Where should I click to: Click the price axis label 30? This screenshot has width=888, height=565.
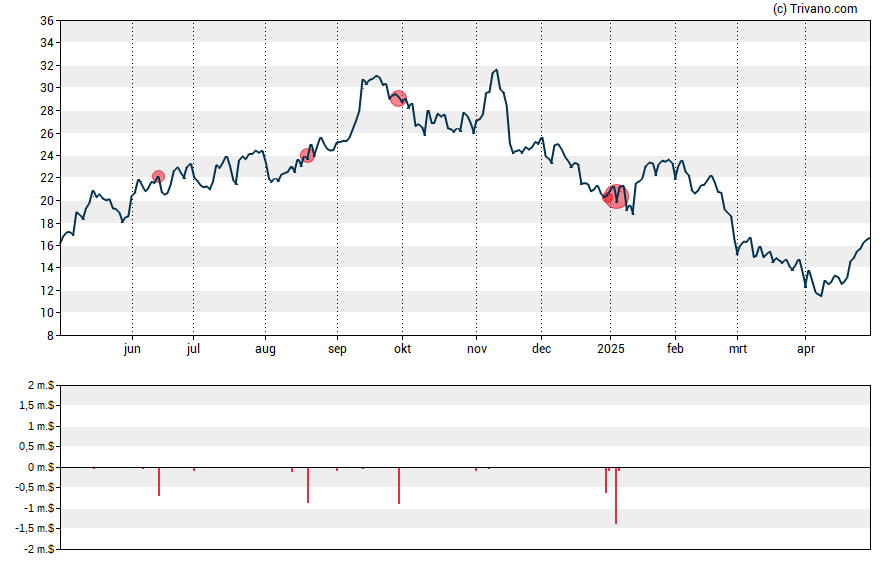pyautogui.click(x=47, y=88)
